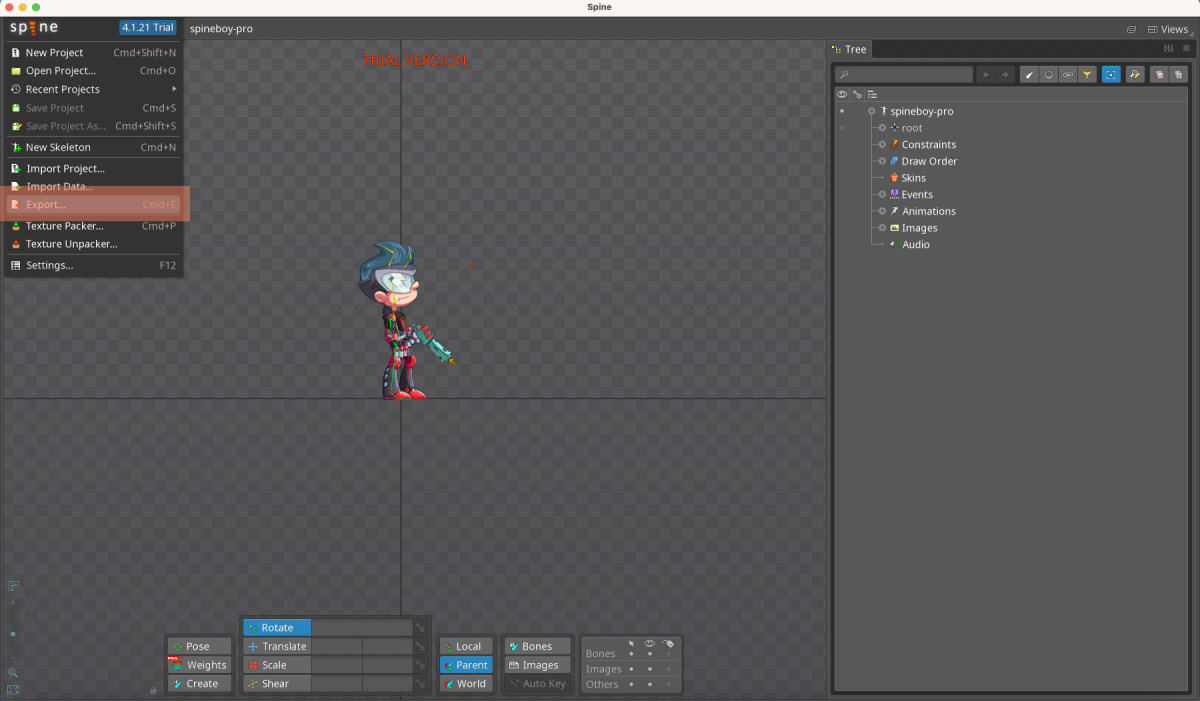The height and width of the screenshot is (701, 1200).
Task: Toggle the bones filter in Tree toolbar
Action: (1029, 74)
